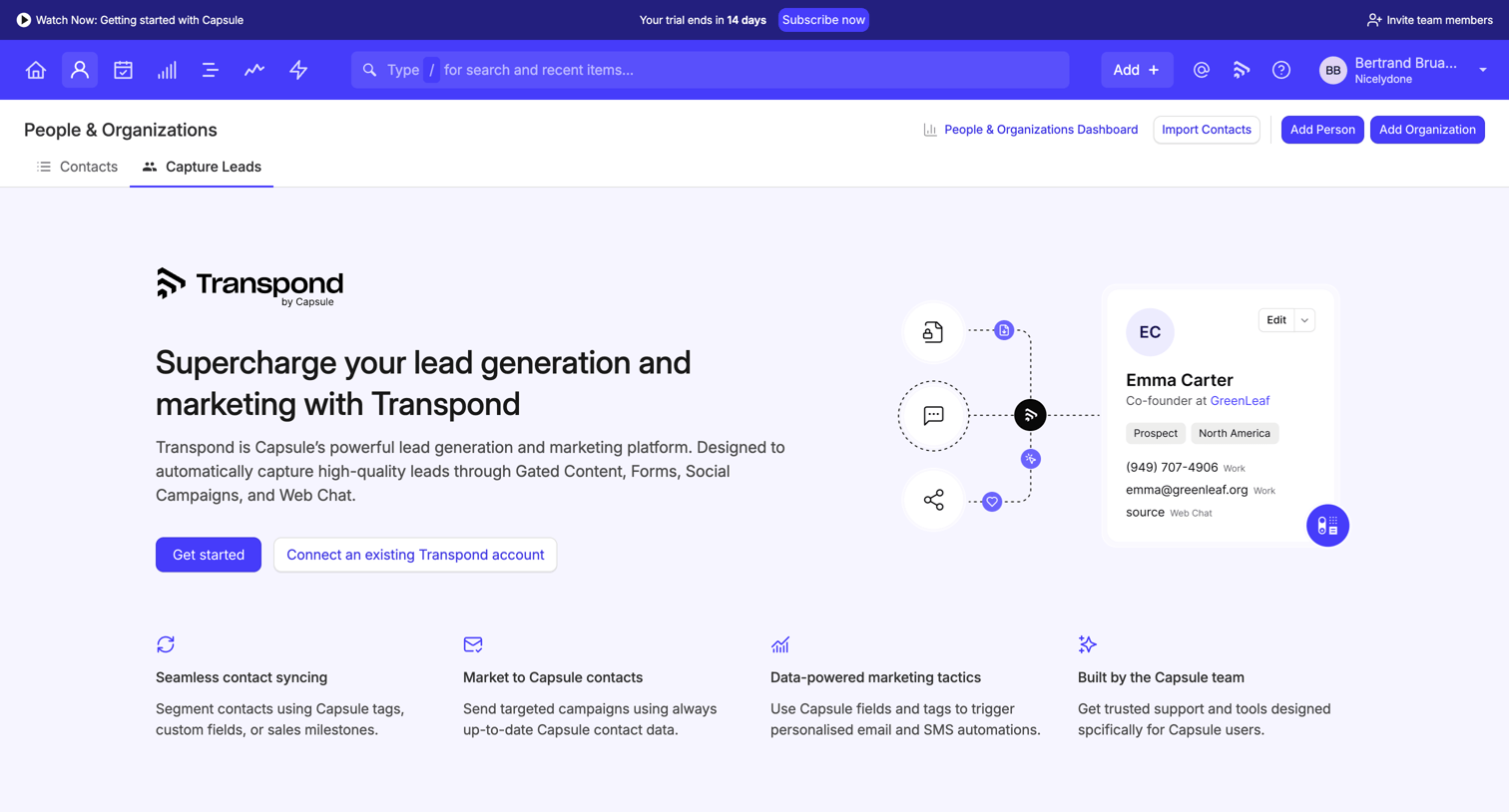
Task: Click the Market to Capsule envelope icon
Action: [473, 644]
